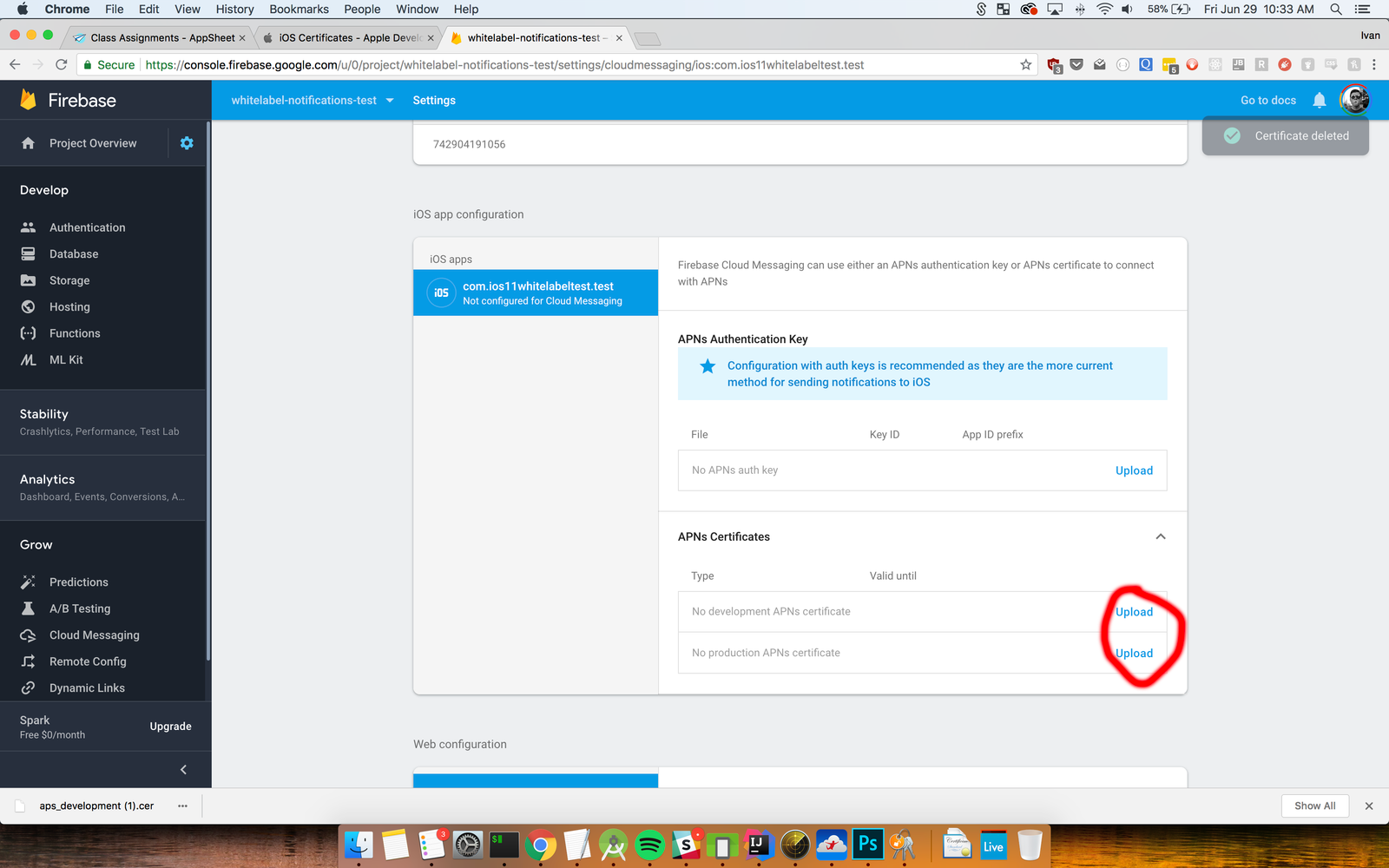Bookmark page with star icon
Screen dimensions: 1389x868
click(x=1026, y=65)
